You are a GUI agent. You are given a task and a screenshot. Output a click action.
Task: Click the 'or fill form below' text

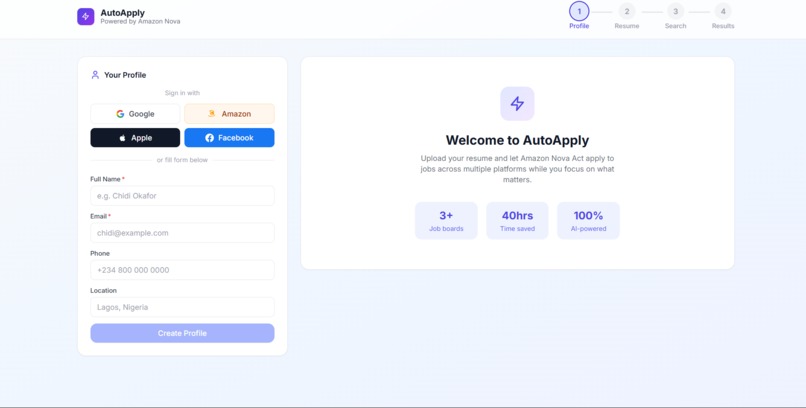[x=182, y=160]
